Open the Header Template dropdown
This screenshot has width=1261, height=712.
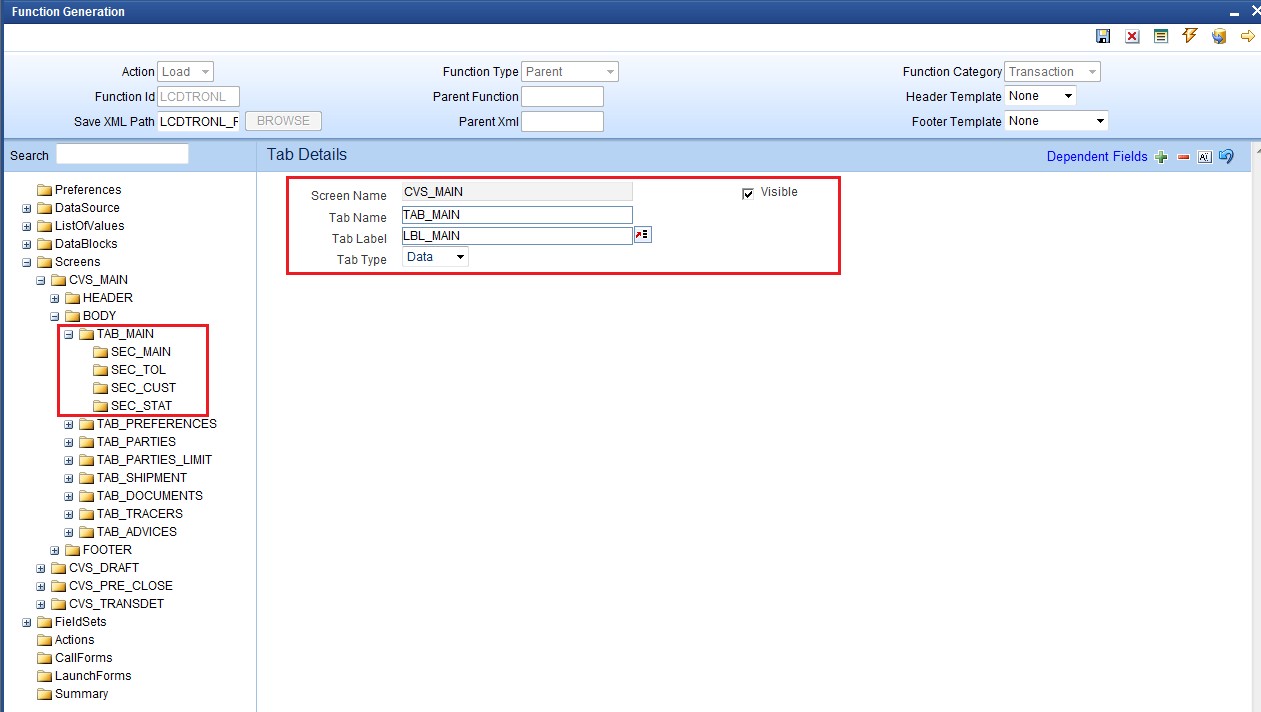[x=1041, y=96]
